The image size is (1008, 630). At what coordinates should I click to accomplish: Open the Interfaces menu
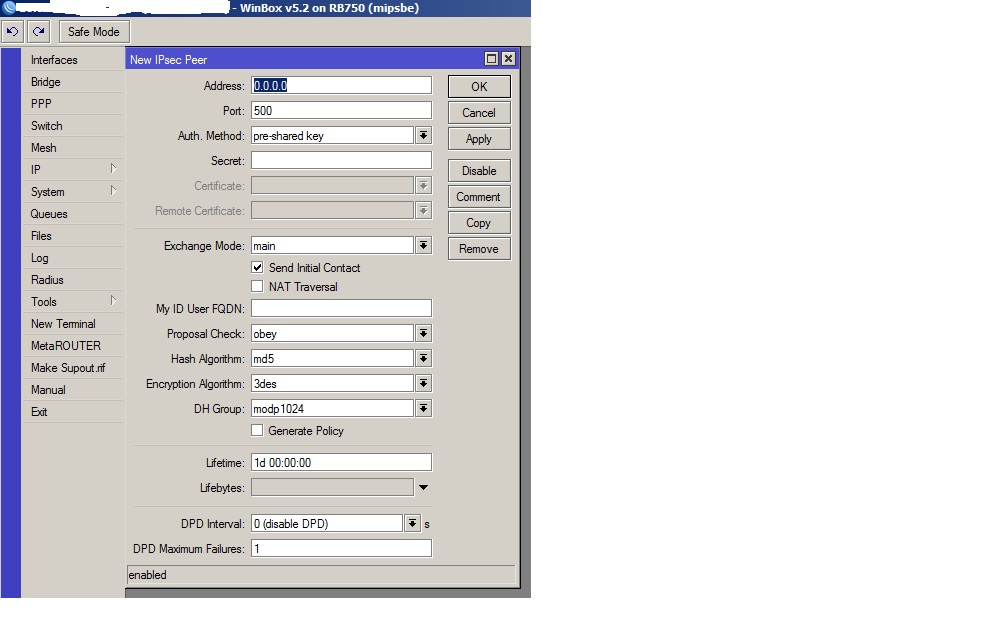(72, 60)
